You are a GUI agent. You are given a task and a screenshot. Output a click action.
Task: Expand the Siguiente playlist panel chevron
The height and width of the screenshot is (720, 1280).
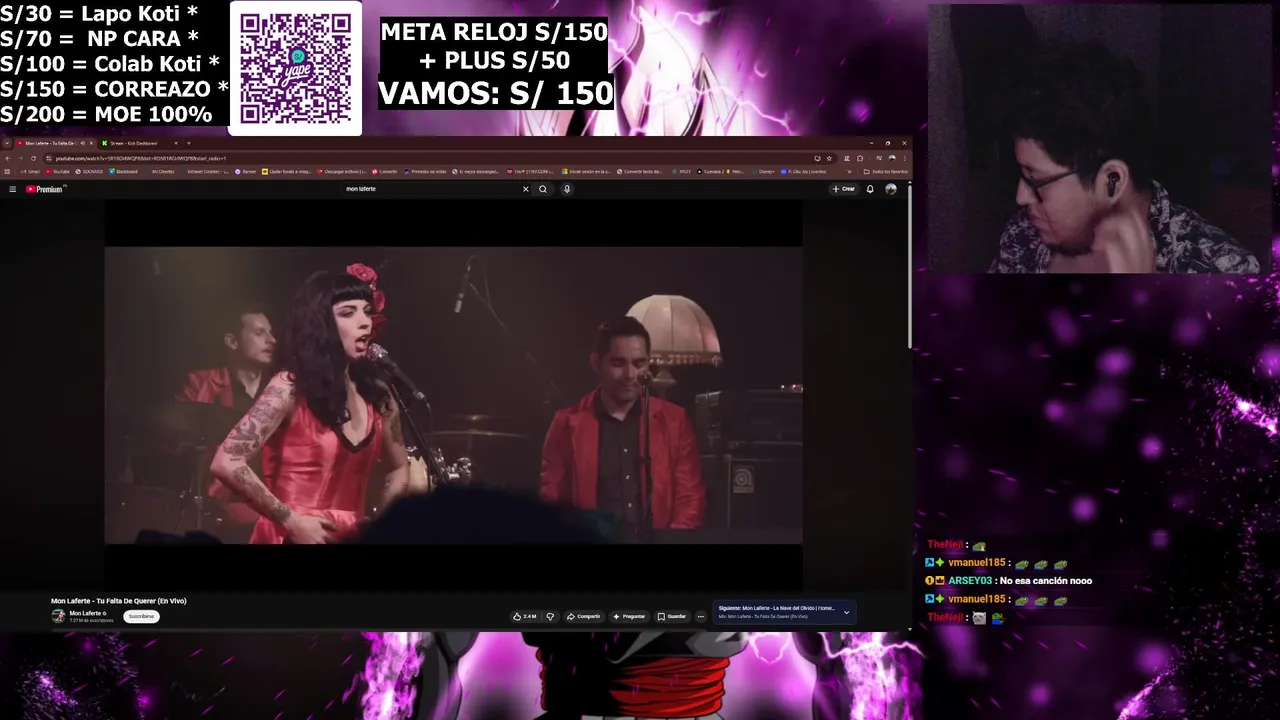tap(846, 612)
